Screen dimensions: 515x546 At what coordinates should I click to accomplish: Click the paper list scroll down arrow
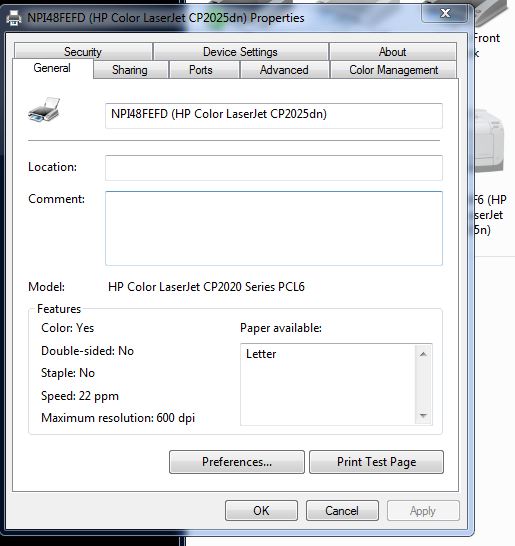(x=423, y=415)
